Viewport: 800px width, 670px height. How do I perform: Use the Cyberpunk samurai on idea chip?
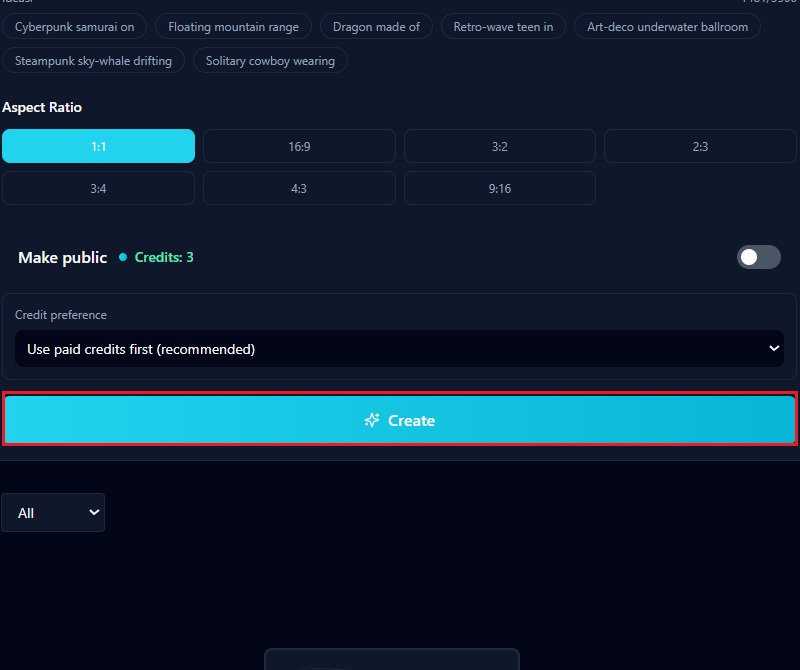74,27
